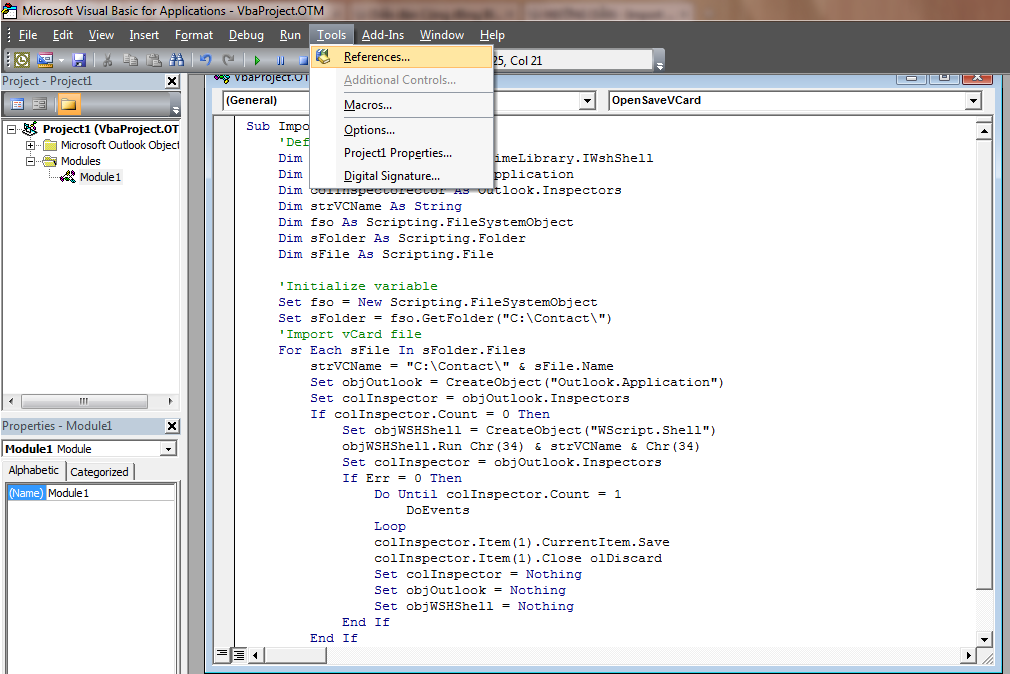This screenshot has width=1010, height=674.
Task: Click the Break pause icon
Action: [281, 60]
